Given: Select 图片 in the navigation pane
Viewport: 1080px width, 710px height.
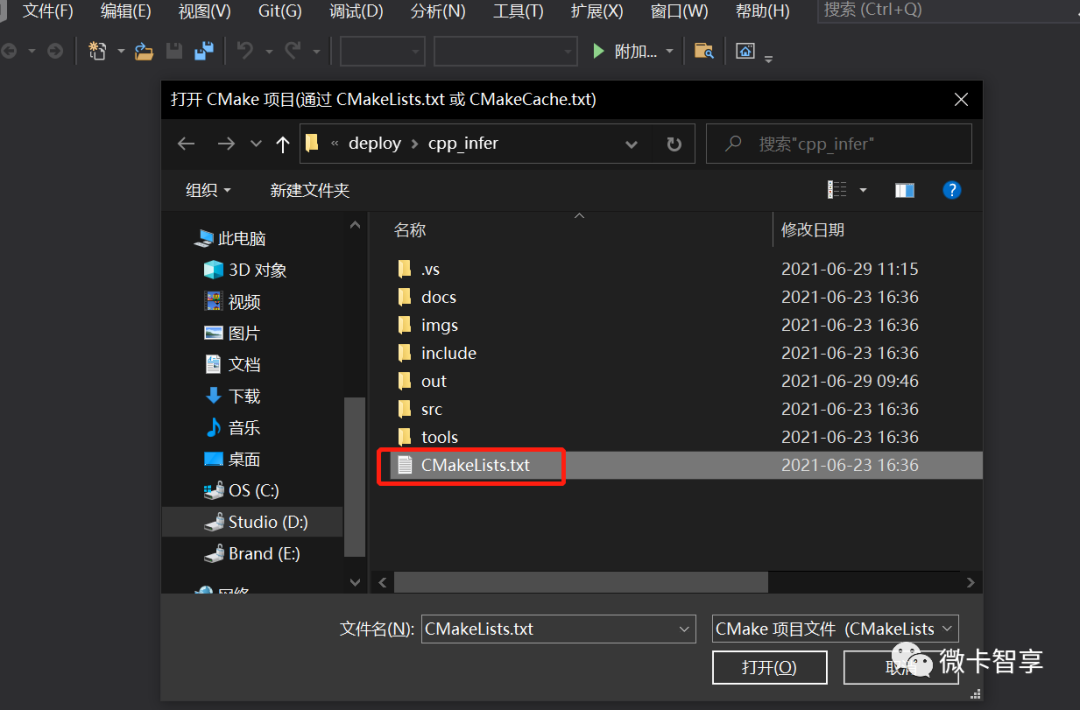Looking at the screenshot, I should click(x=232, y=333).
